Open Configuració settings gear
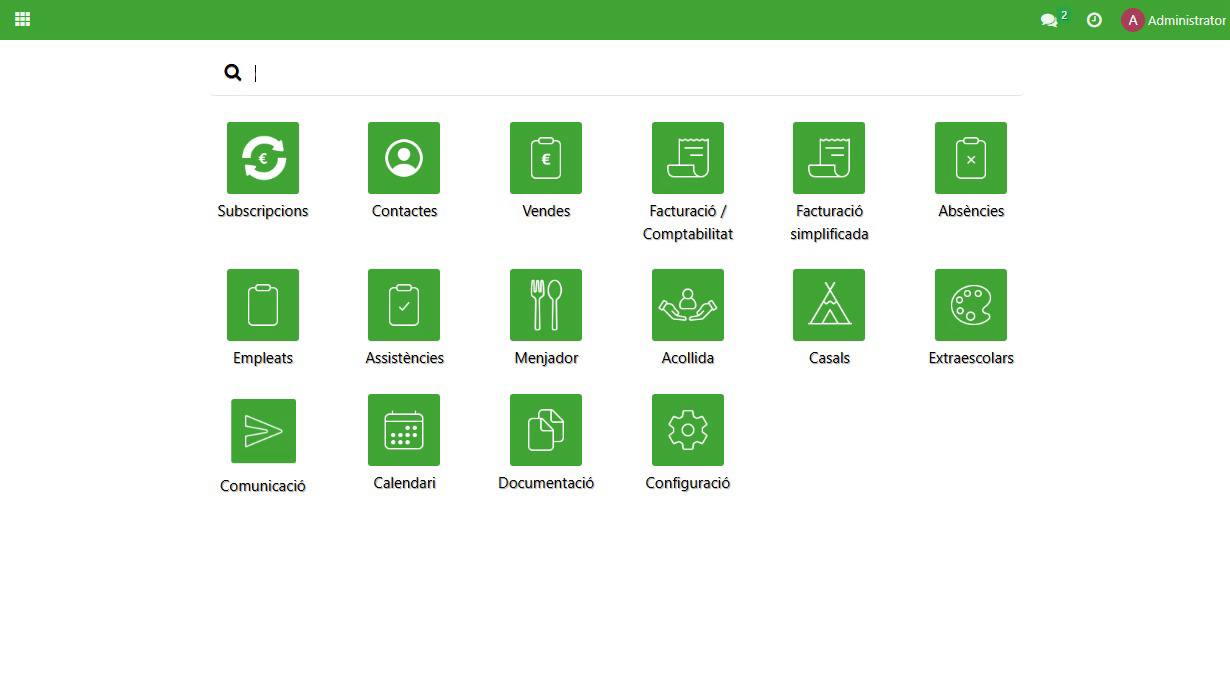Viewport: 1230px width, 681px height. tap(688, 430)
